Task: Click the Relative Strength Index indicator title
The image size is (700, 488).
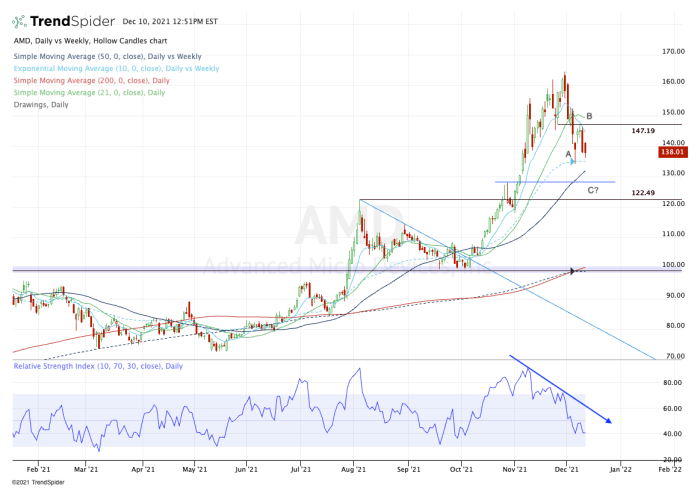Action: pyautogui.click(x=98, y=366)
